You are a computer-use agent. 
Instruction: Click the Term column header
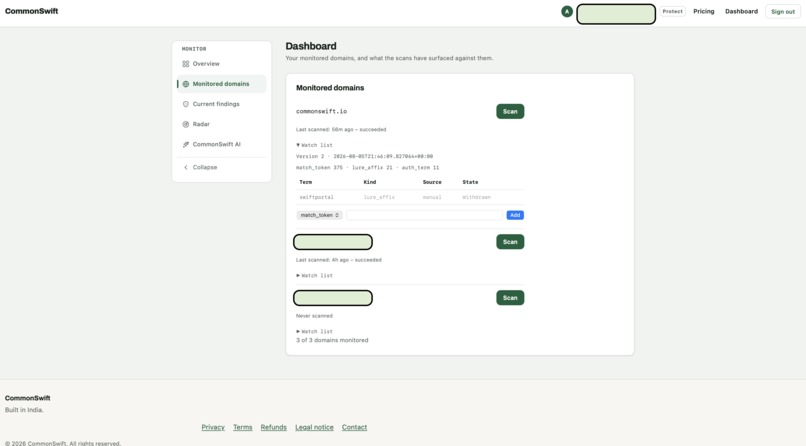tap(305, 182)
